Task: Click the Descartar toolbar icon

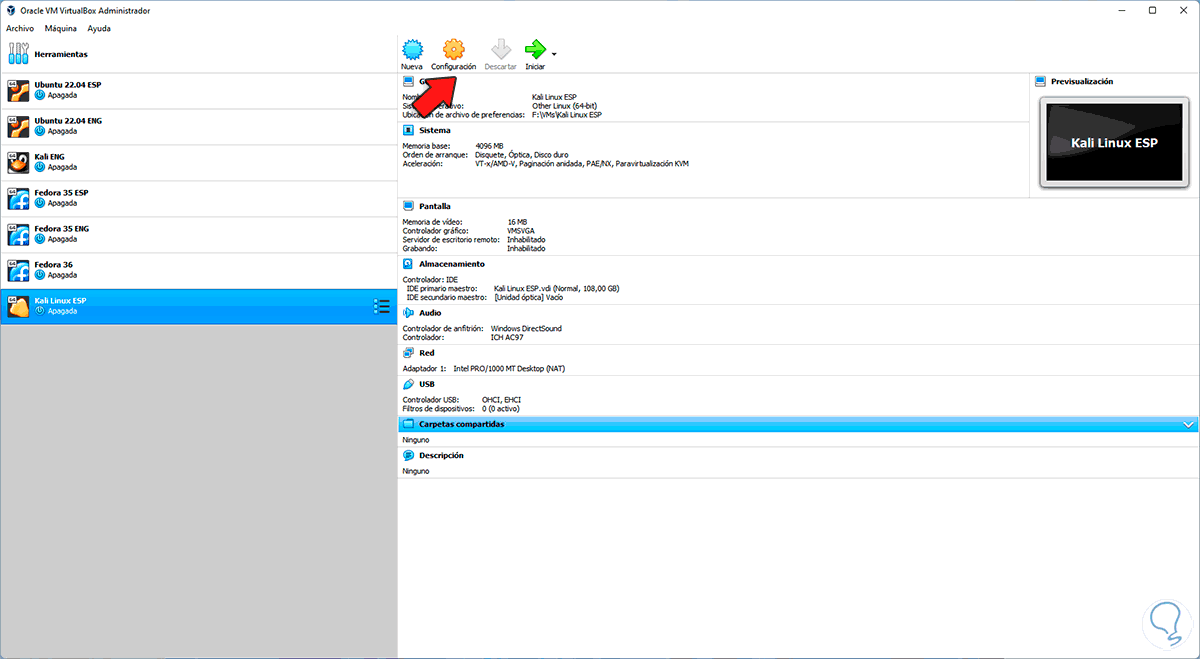Action: (500, 49)
